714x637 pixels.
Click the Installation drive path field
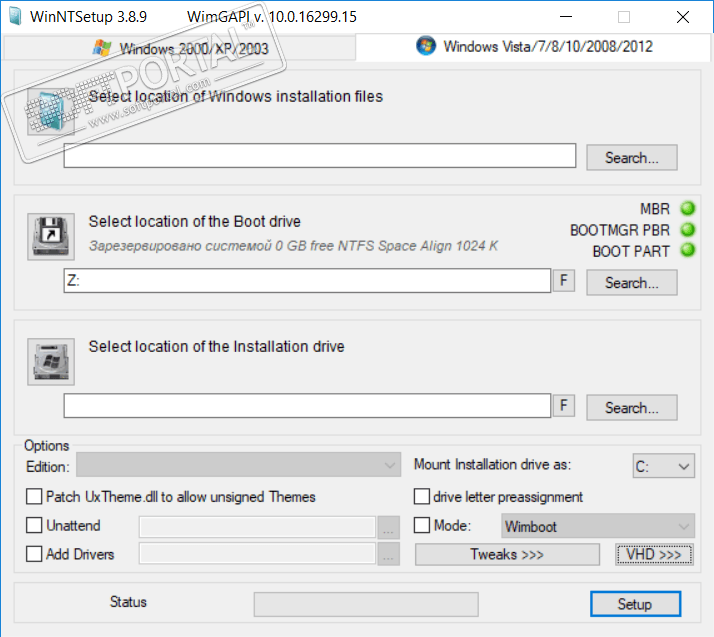click(307, 405)
